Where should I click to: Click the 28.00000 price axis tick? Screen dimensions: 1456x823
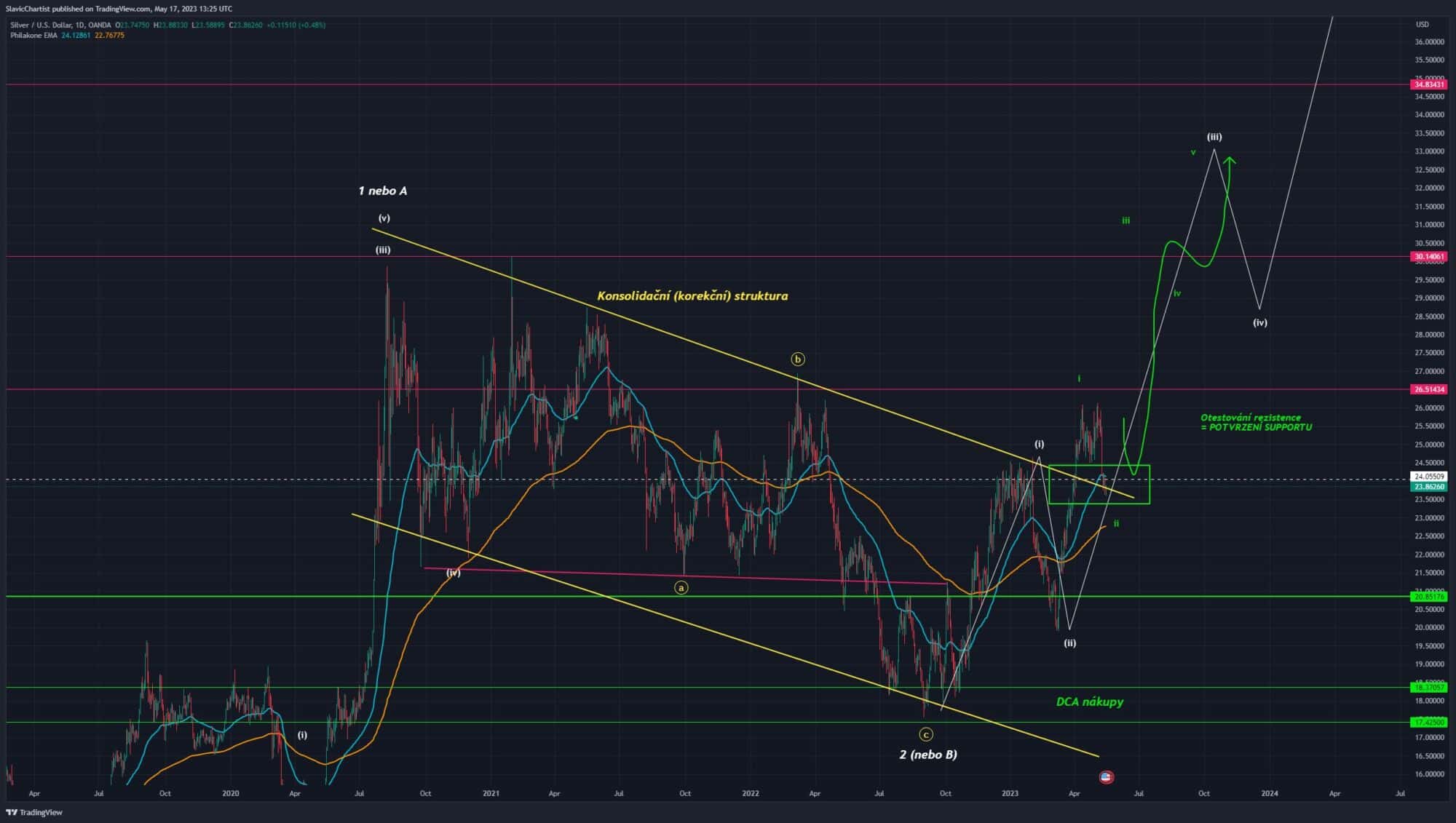1430,335
